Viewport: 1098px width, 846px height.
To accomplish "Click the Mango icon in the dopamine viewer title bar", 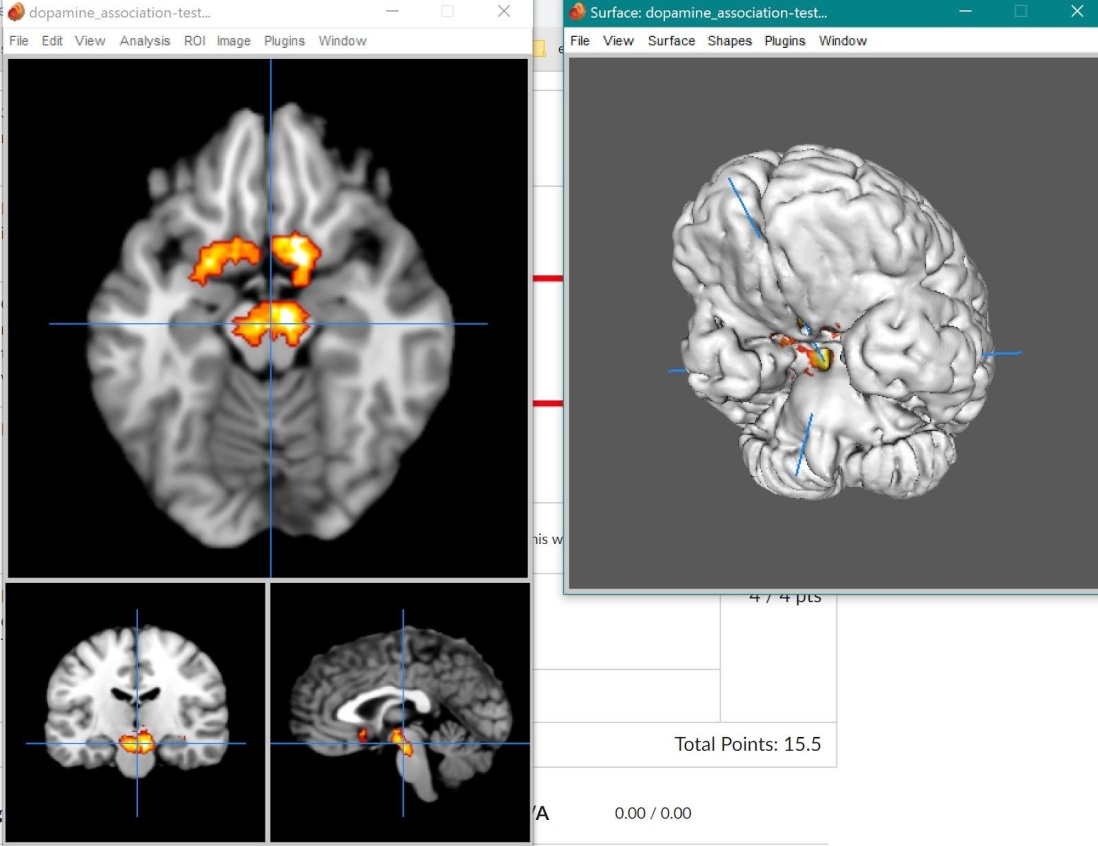I will pos(16,13).
